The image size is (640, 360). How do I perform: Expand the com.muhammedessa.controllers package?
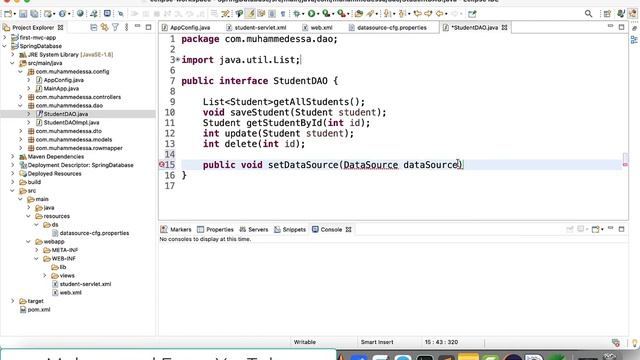pos(21,97)
